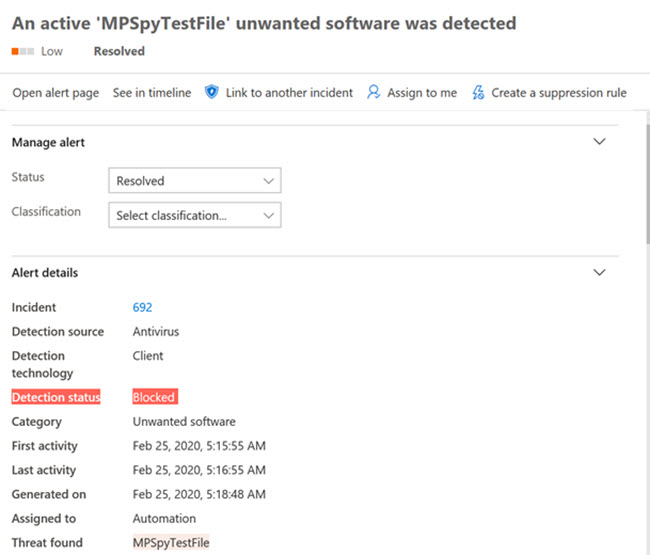Select See in timeline

point(151,93)
